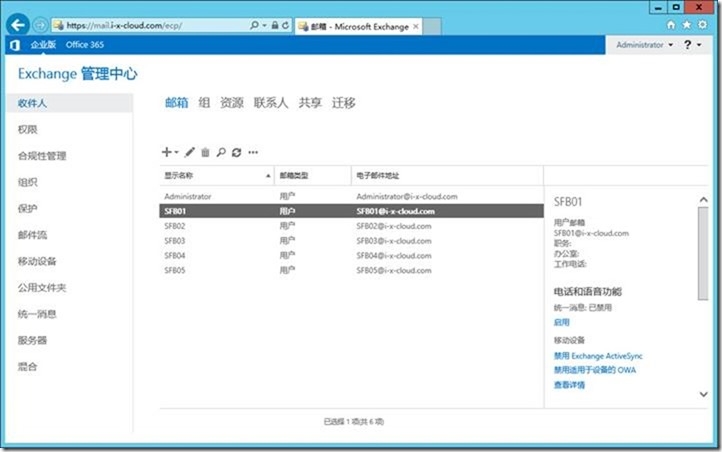Open 邮件流 in left navigation
Image resolution: width=722 pixels, height=452 pixels.
pyautogui.click(x=32, y=235)
